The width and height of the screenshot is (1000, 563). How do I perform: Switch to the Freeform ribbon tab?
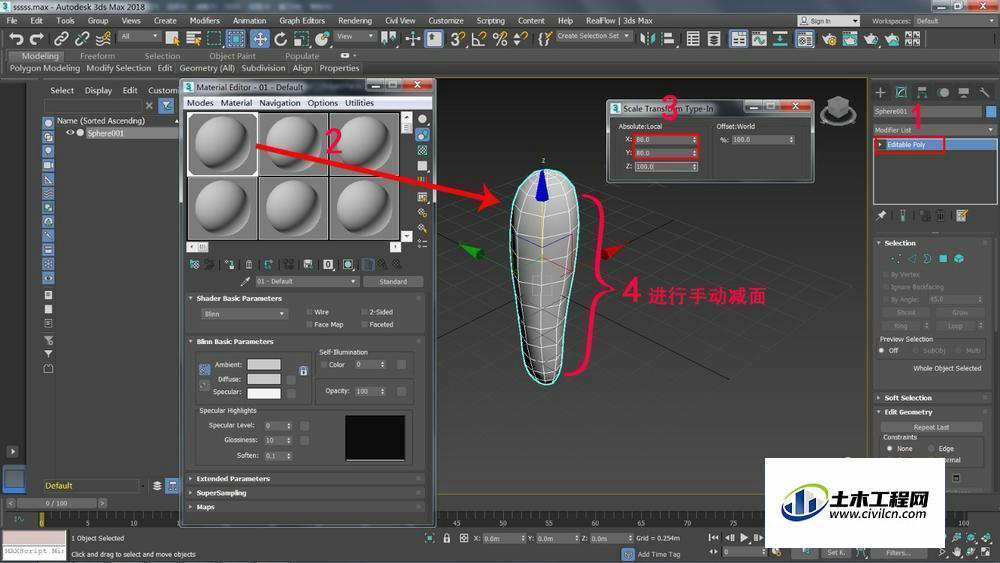(x=98, y=56)
